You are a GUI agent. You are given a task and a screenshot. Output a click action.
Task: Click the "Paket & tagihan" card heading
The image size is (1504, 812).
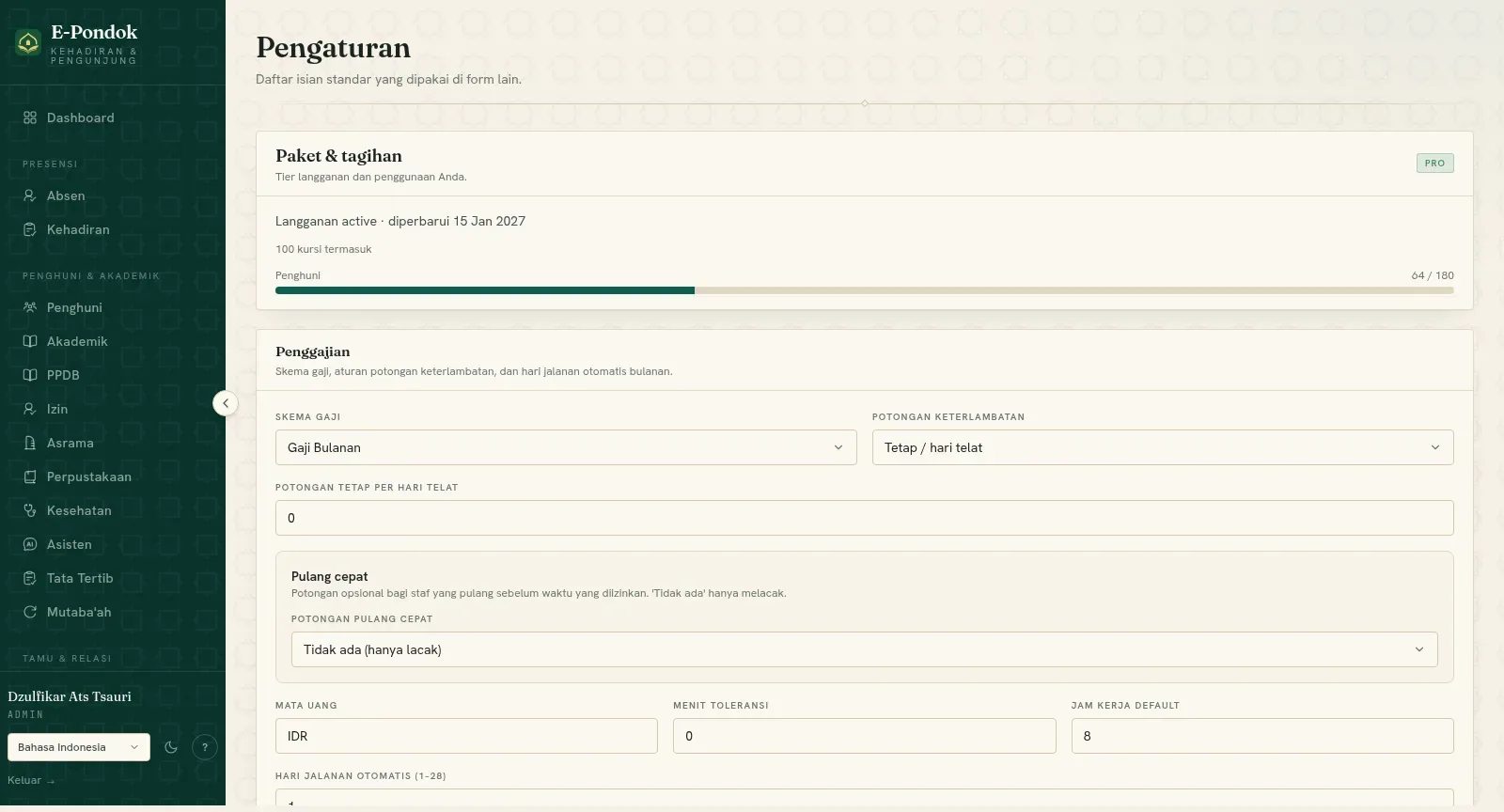point(338,156)
